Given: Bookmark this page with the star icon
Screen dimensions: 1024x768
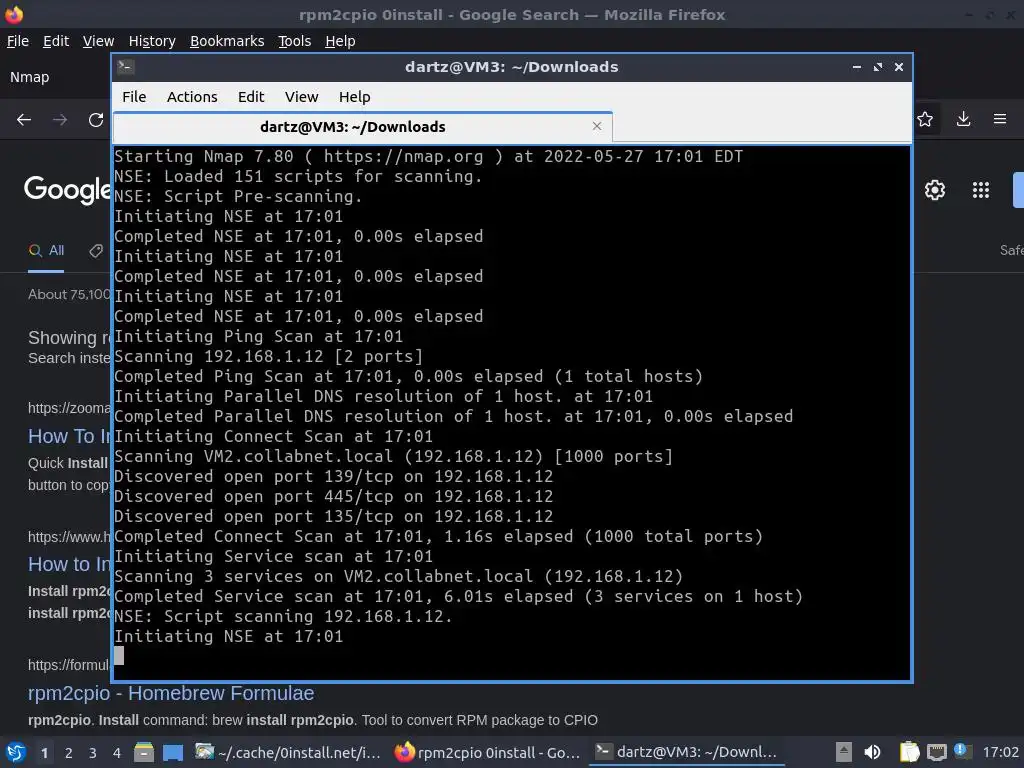Looking at the screenshot, I should point(925,119).
